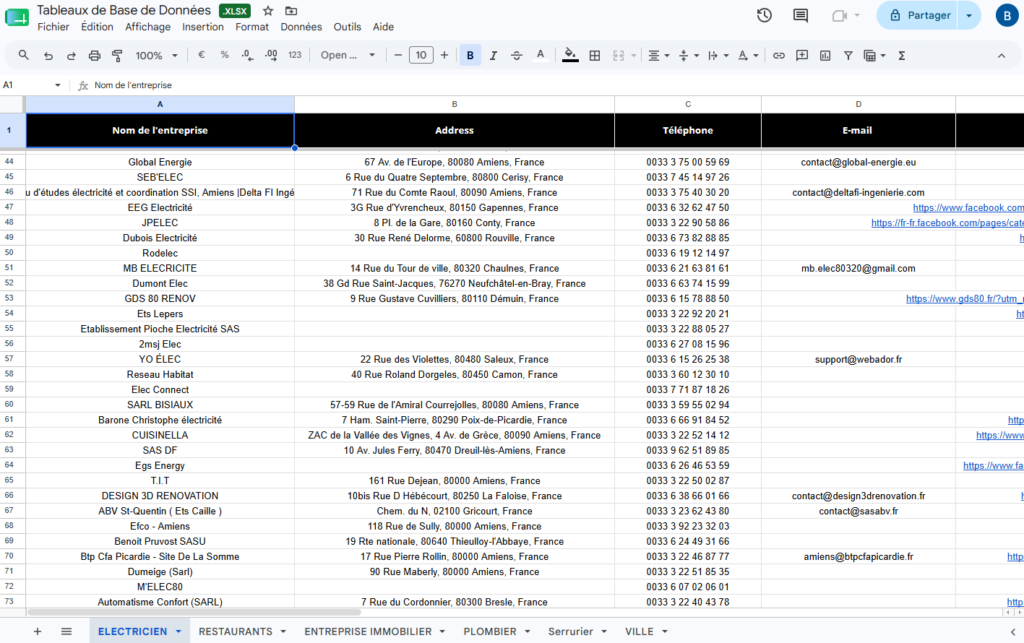This screenshot has height=643, width=1024.
Task: Open the font family dropdown
Action: pos(347,55)
